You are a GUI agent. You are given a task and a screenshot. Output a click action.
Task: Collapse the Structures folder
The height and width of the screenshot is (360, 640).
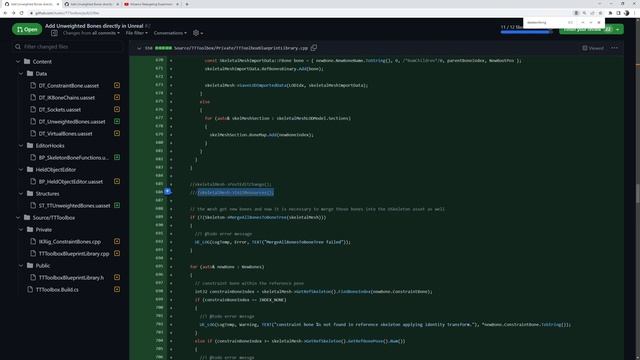pos(21,193)
